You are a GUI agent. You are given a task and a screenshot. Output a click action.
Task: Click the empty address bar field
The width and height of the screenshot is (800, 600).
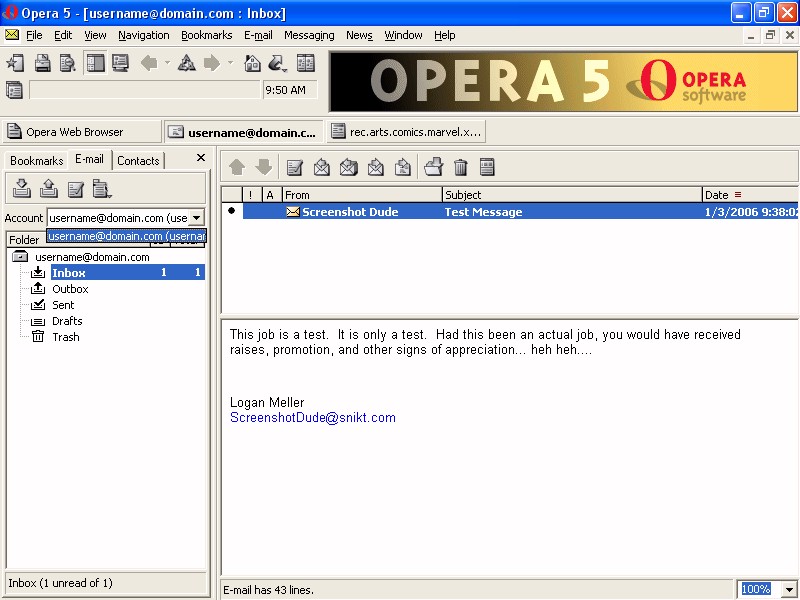pos(145,90)
